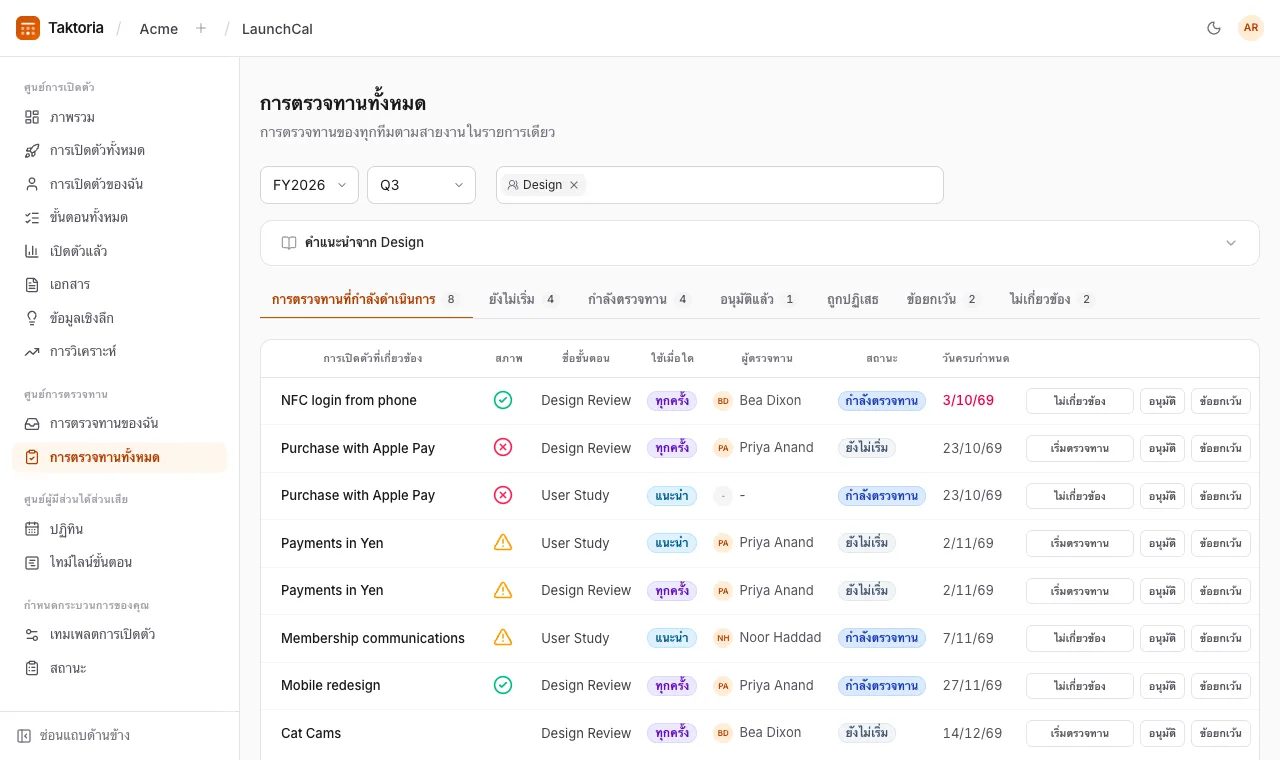Open the AR user avatar menu
Image resolution: width=1280 pixels, height=760 pixels.
(x=1251, y=28)
